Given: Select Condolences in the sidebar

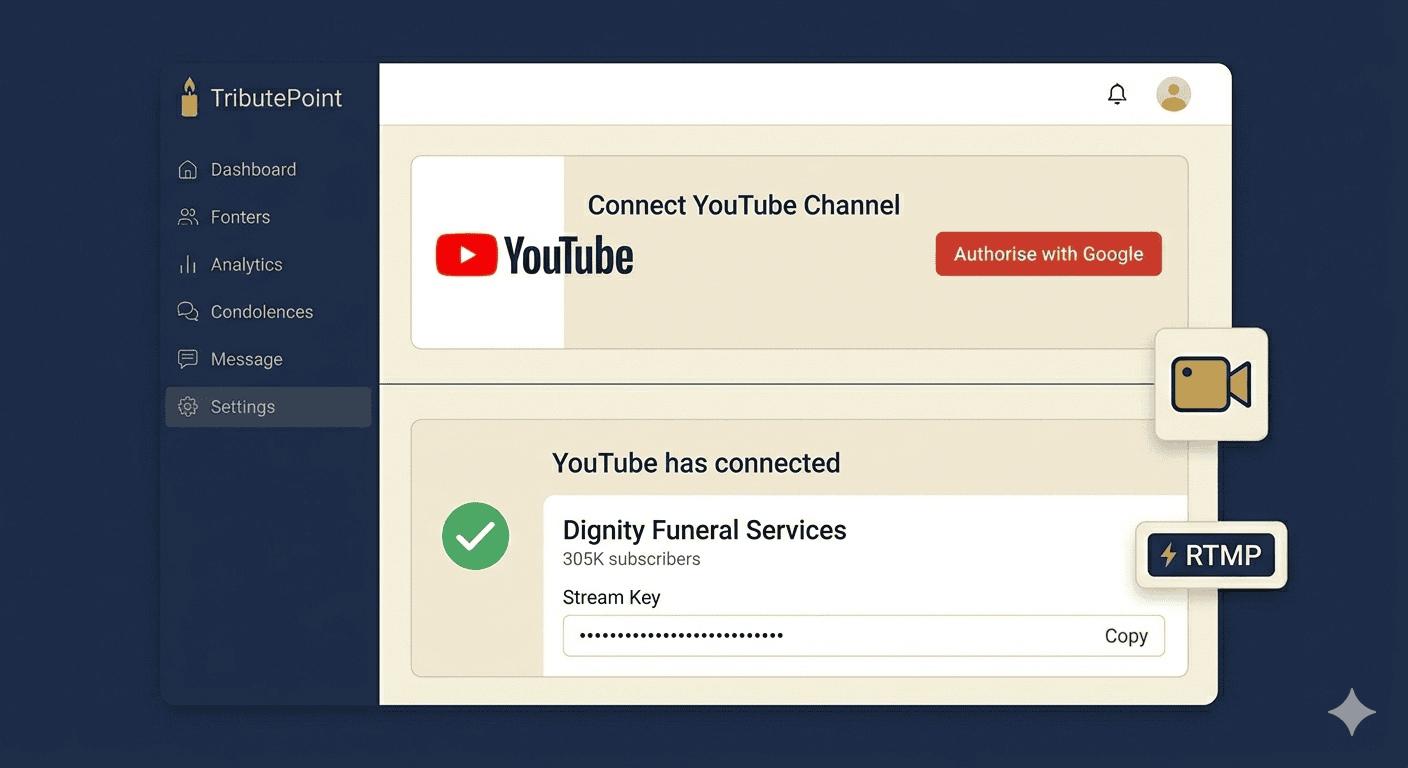Looking at the screenshot, I should coord(261,311).
